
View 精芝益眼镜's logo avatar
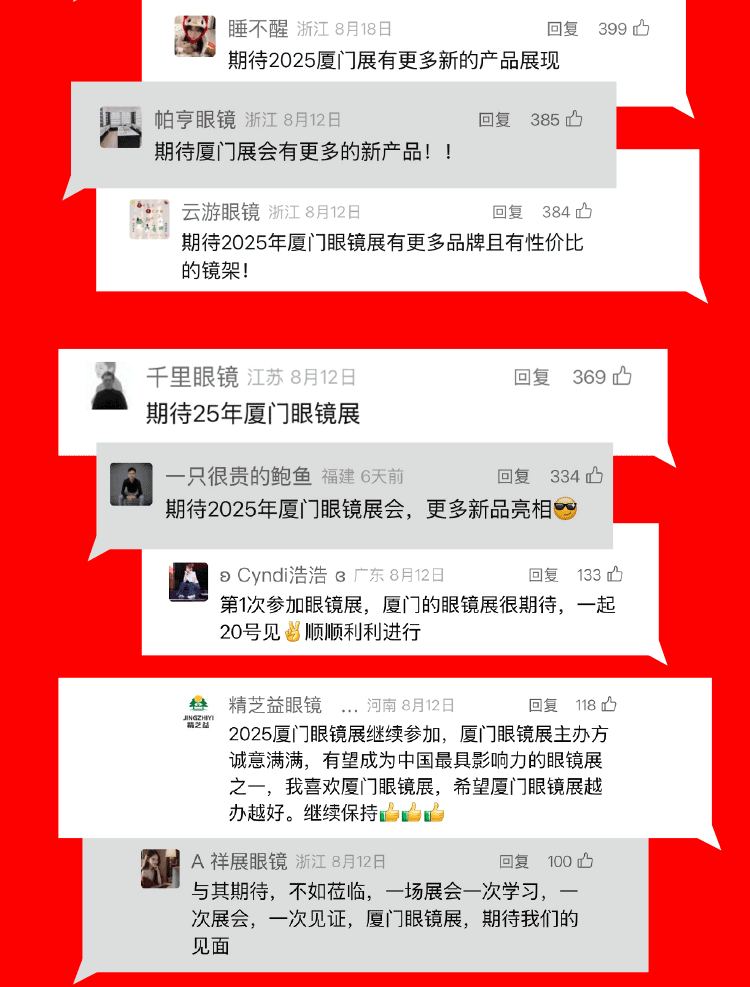coord(198,711)
